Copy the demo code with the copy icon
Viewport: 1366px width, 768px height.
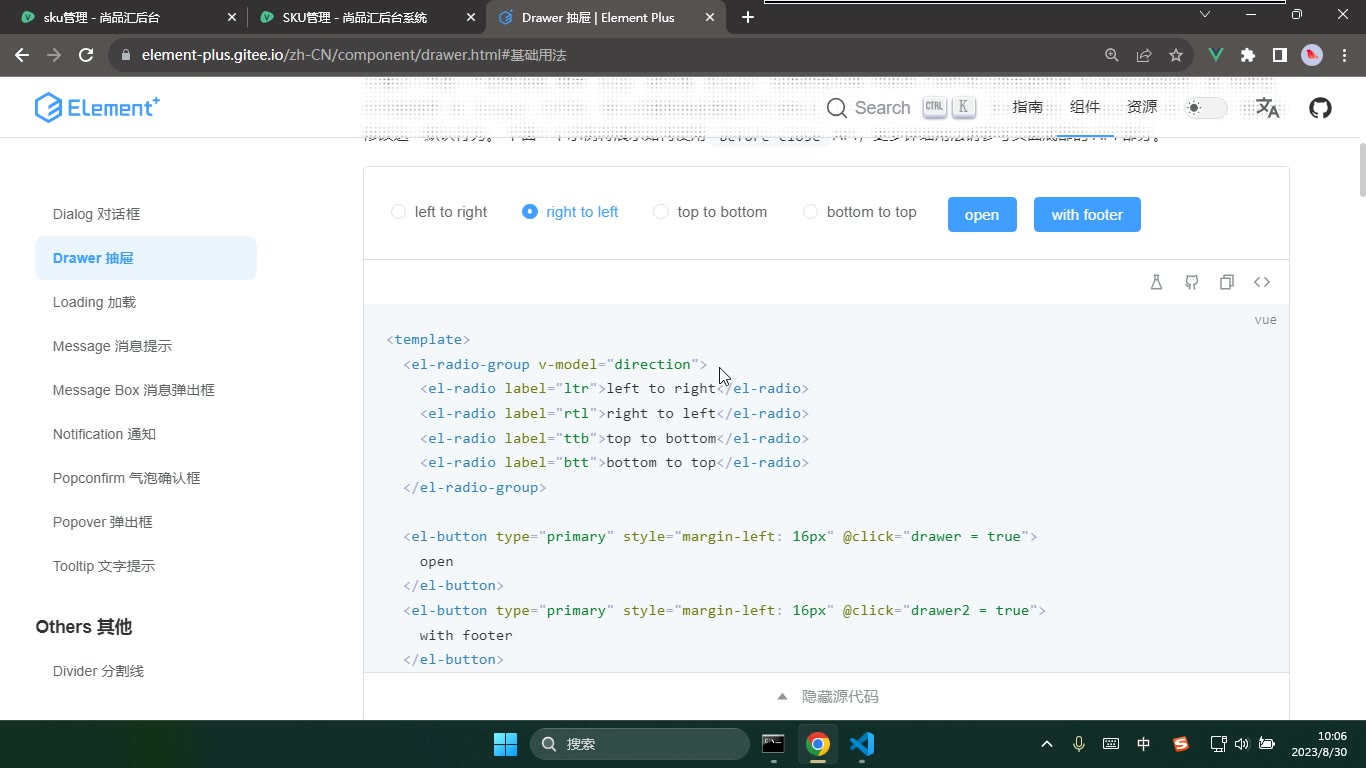[1227, 282]
